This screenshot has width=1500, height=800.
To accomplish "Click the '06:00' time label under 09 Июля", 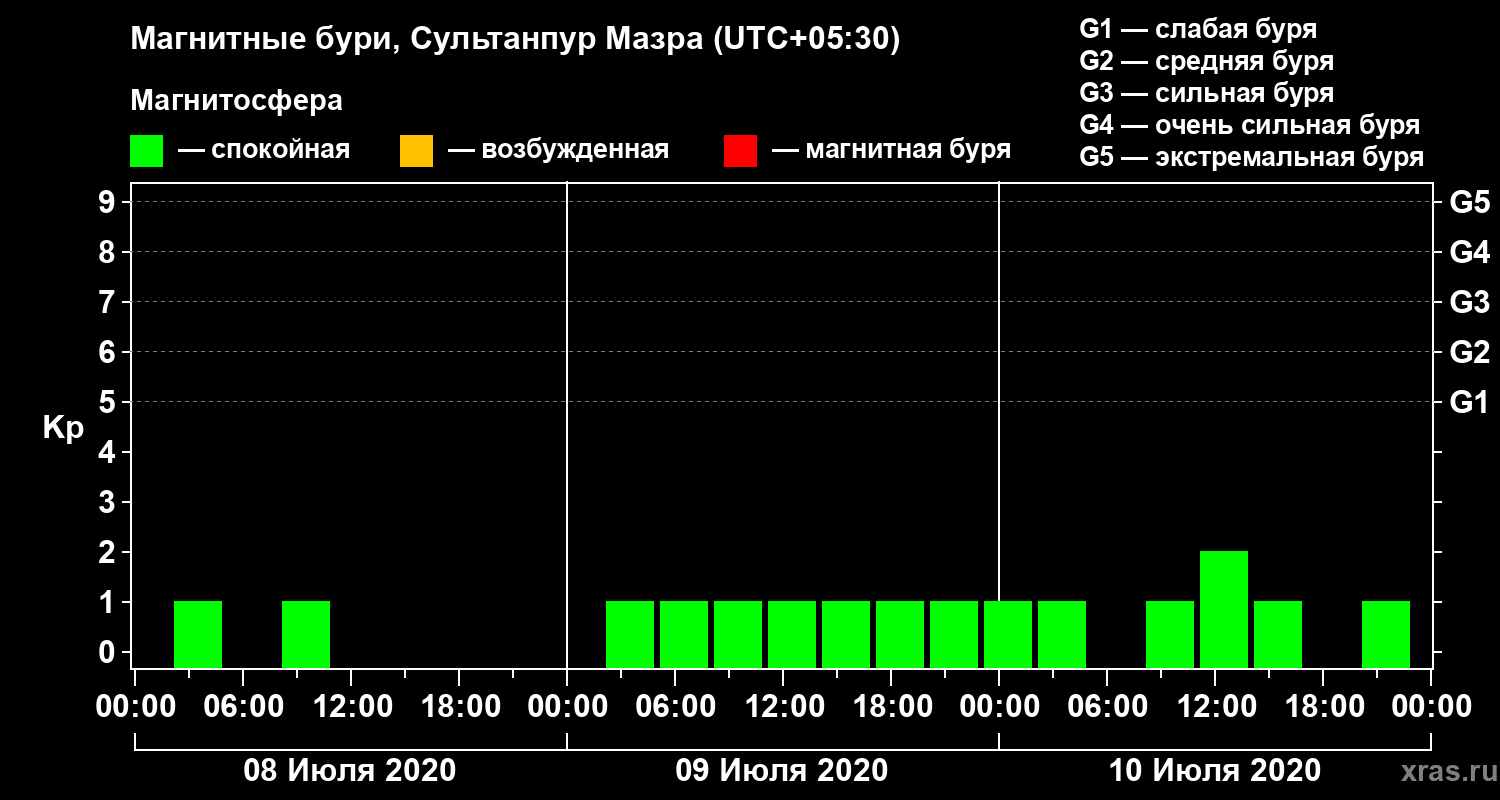I will 675,707.
